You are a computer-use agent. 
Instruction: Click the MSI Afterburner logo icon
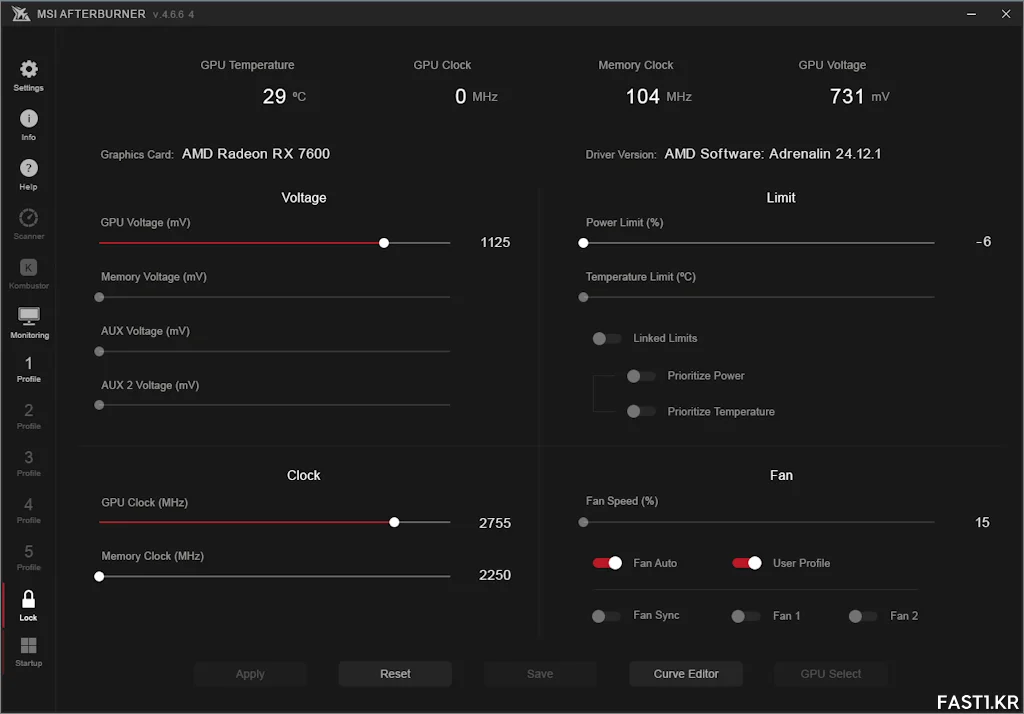(20, 14)
